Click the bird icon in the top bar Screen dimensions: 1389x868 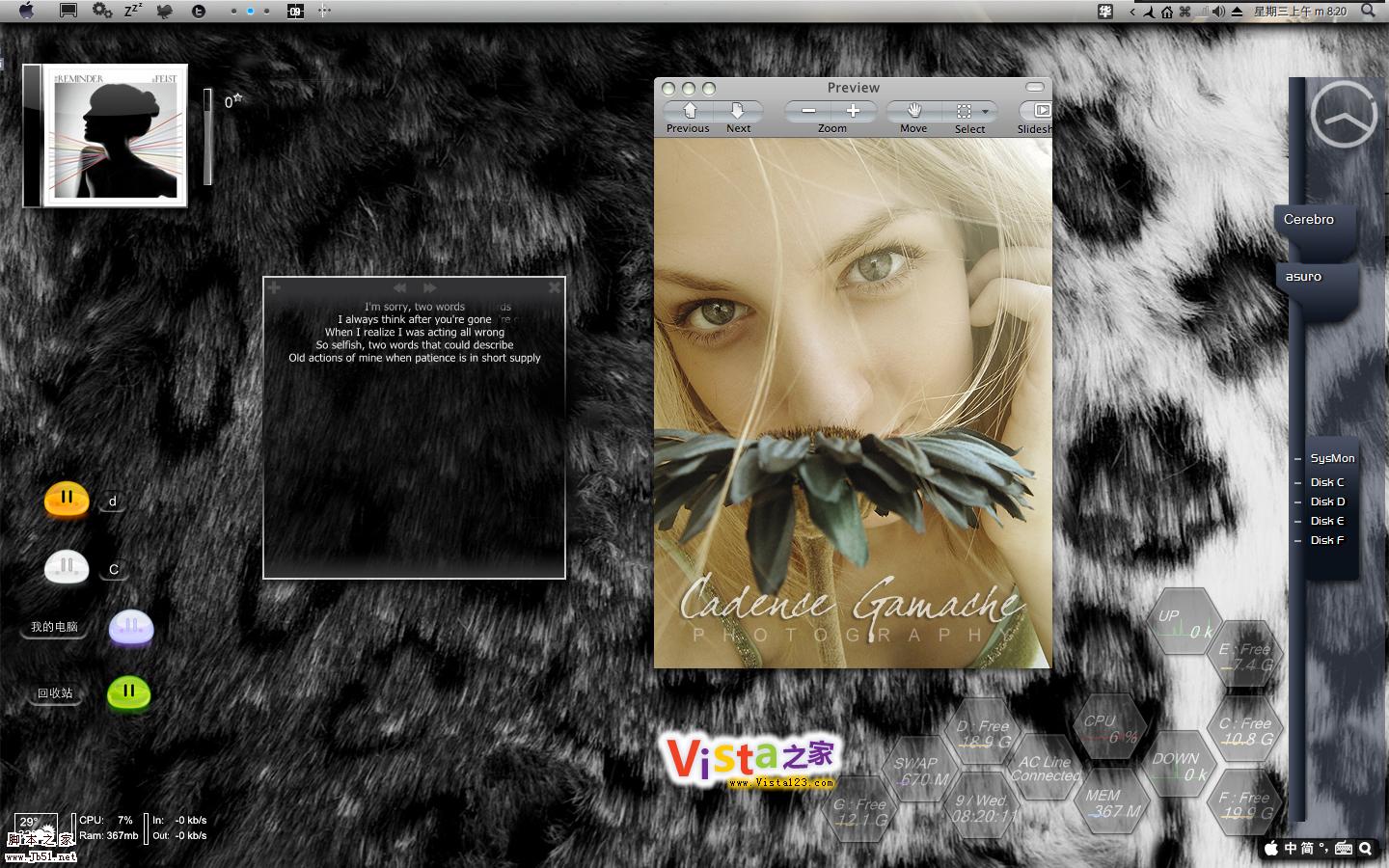coord(165,12)
